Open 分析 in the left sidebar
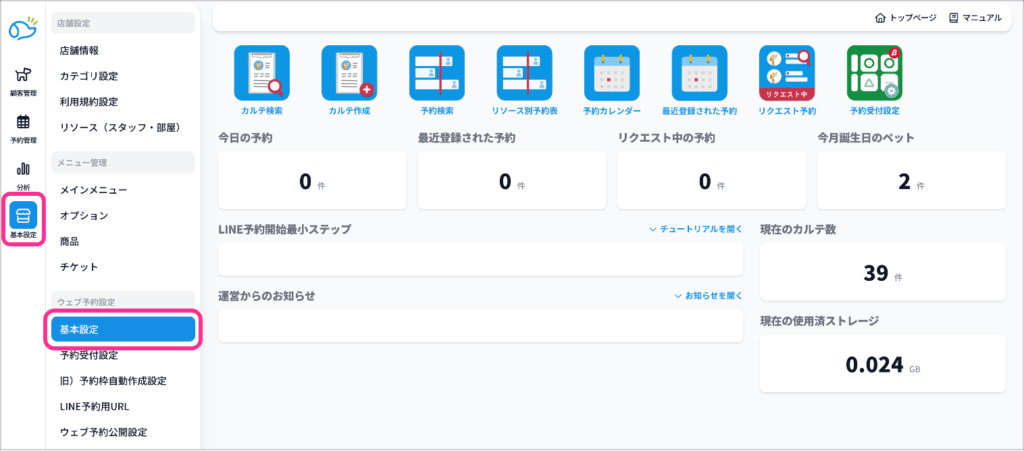 pos(23,176)
